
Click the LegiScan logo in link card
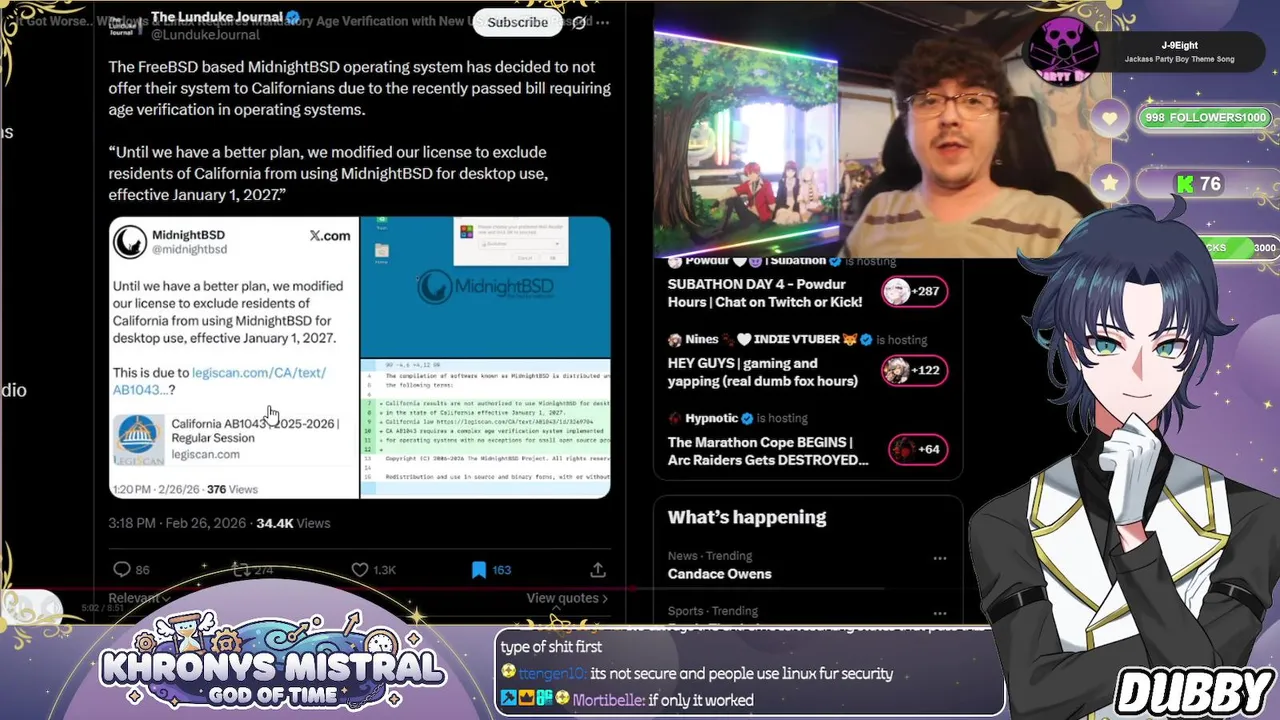(x=139, y=439)
